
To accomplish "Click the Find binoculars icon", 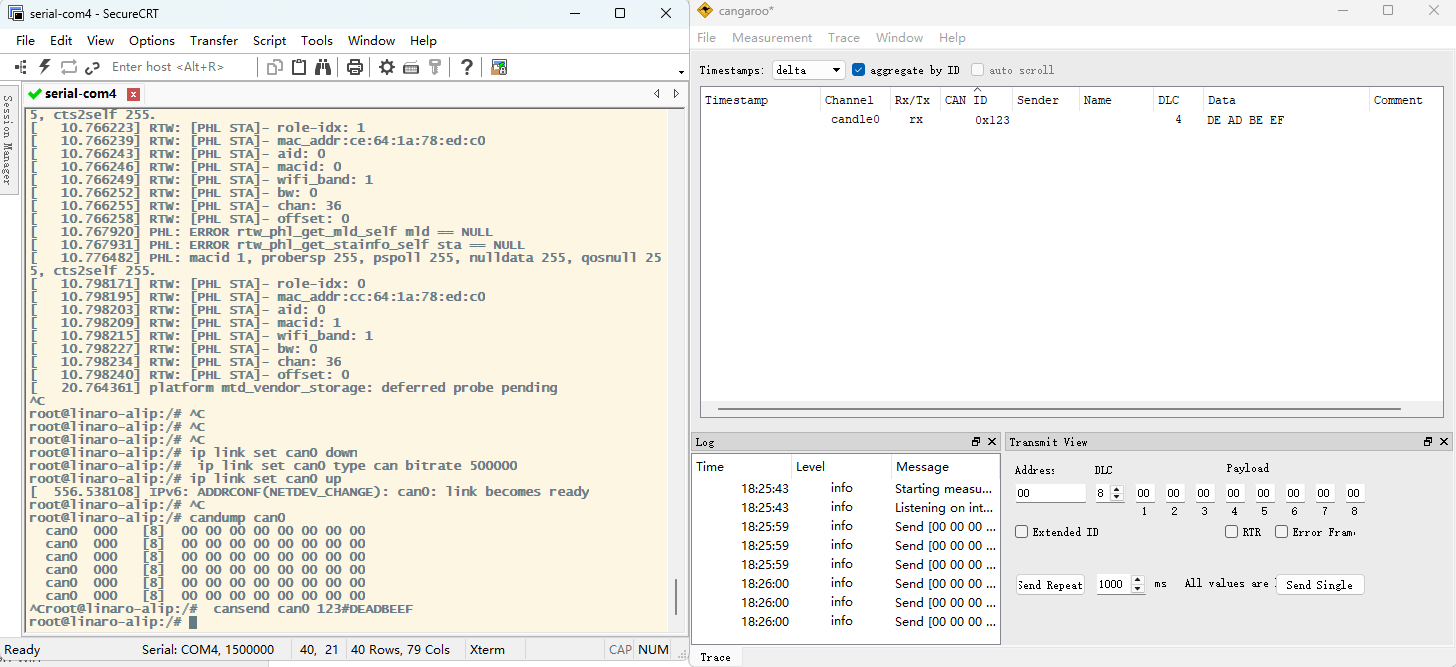I will click(x=323, y=67).
